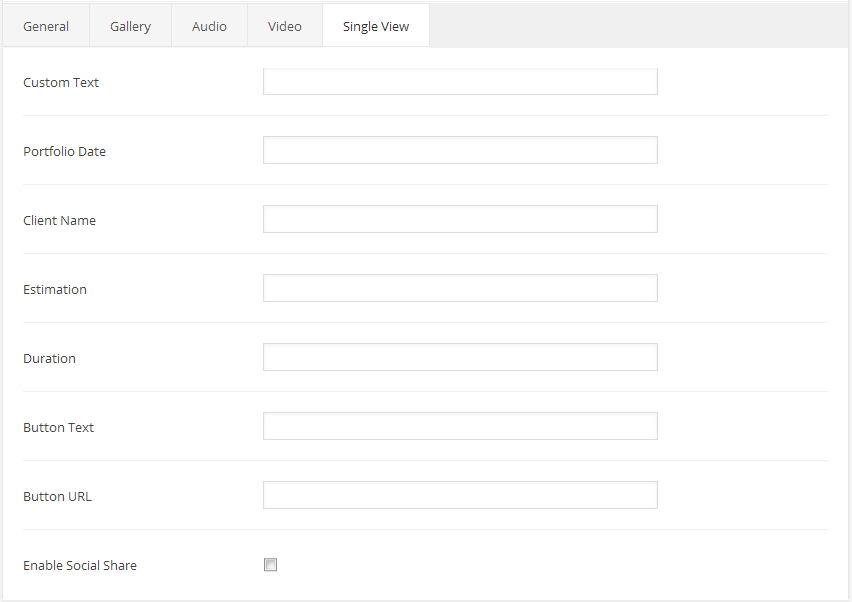
Task: Click the "Enable Social Share" label text
Action: click(x=80, y=566)
